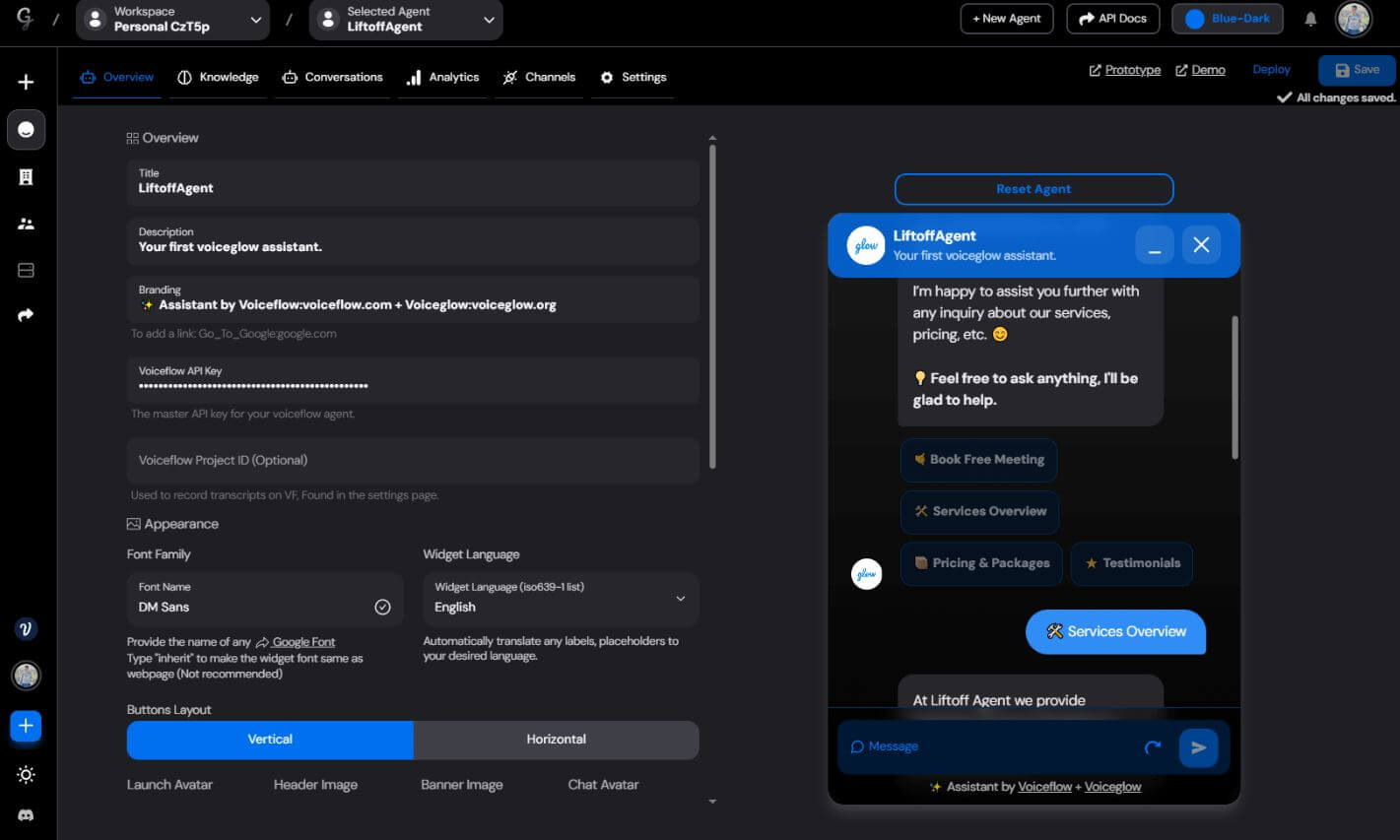Send the chat message arrow button
This screenshot has height=840, width=1400.
[1199, 747]
